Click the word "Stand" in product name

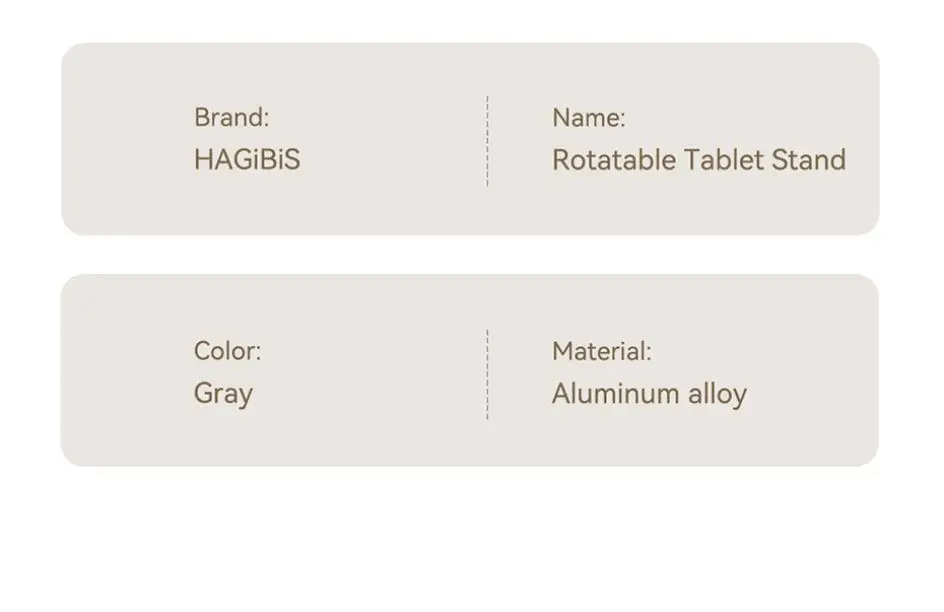[809, 160]
